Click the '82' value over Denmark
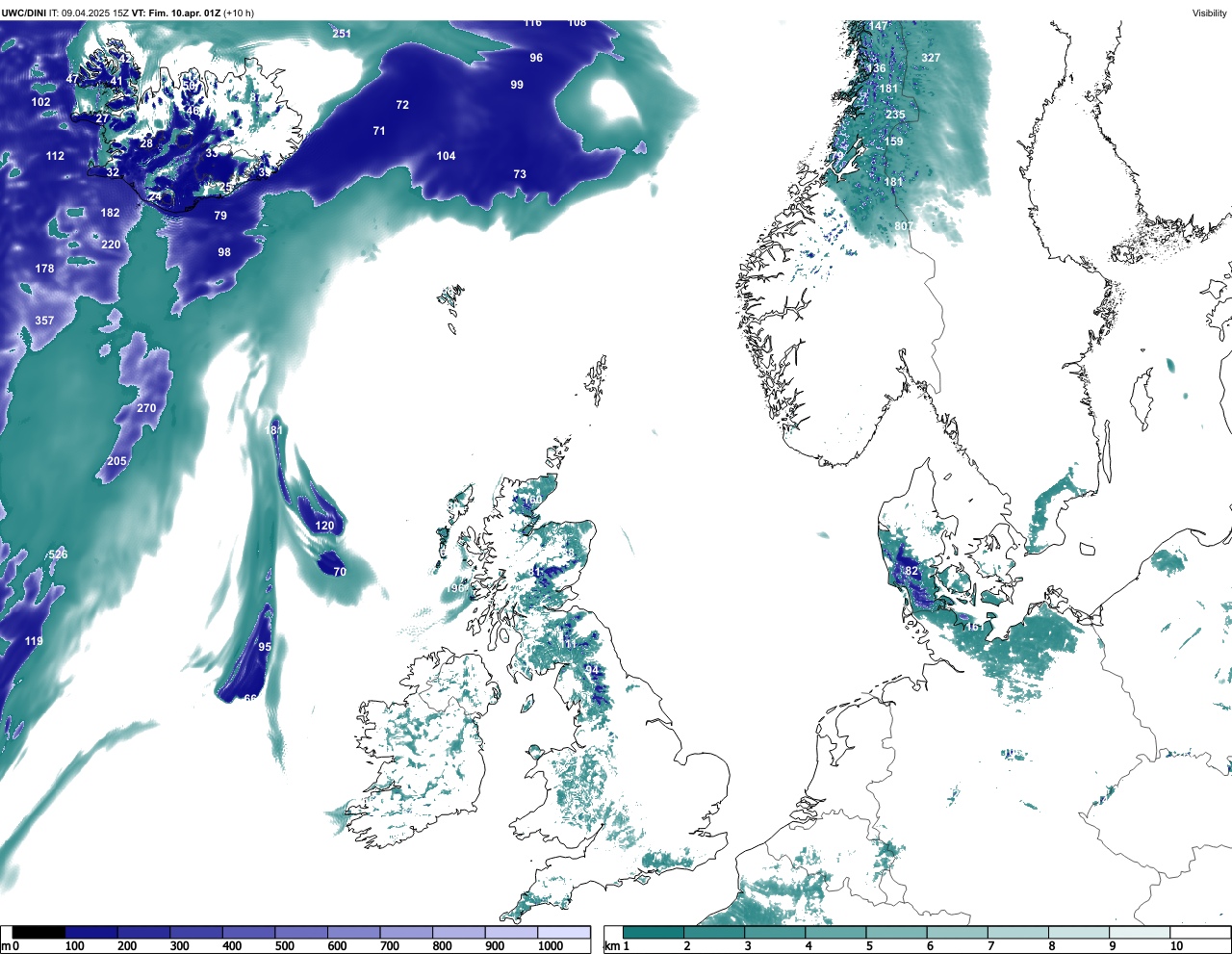This screenshot has height=954, width=1232. coord(911,571)
